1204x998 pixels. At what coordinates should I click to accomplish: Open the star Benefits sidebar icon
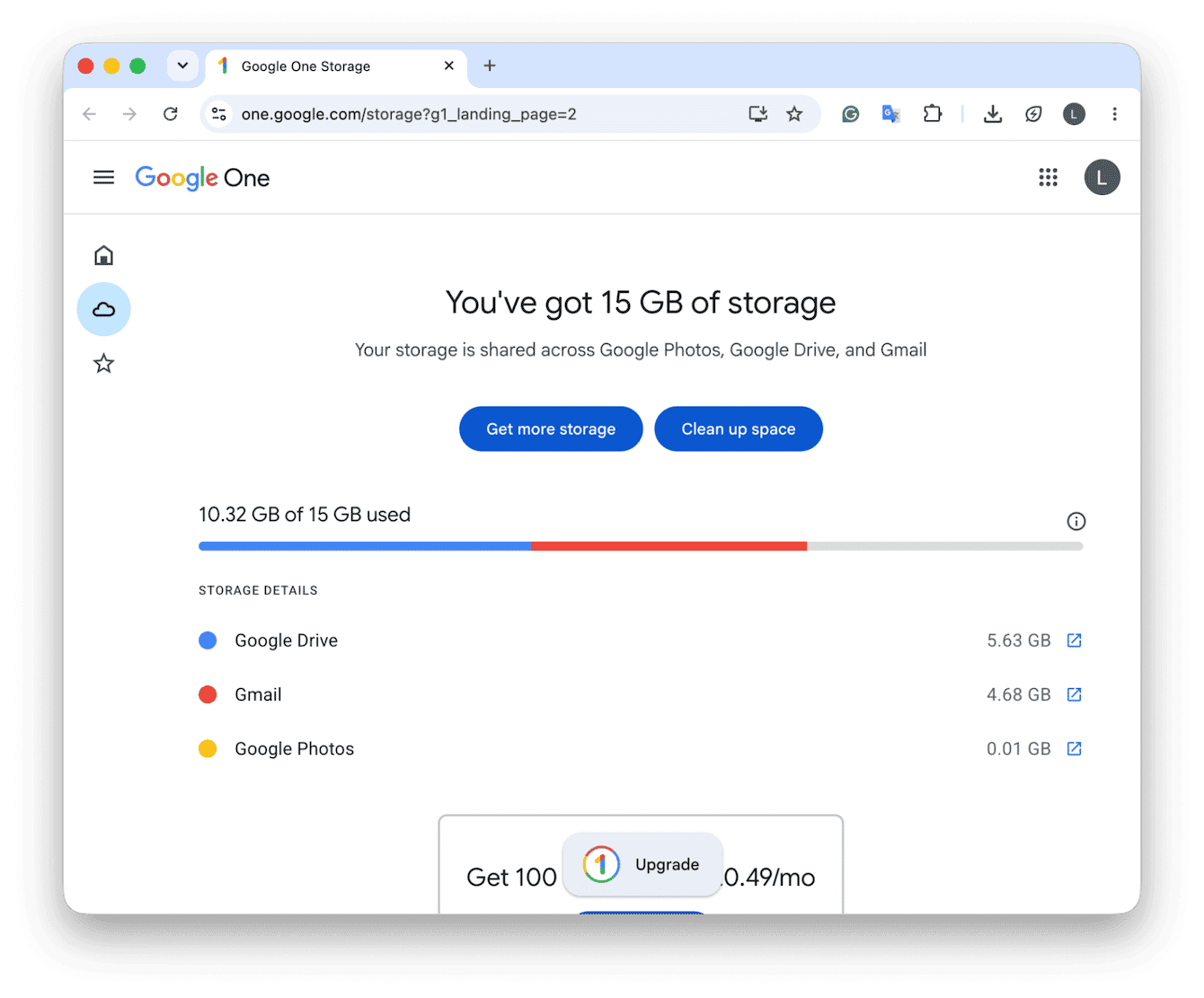click(x=103, y=364)
